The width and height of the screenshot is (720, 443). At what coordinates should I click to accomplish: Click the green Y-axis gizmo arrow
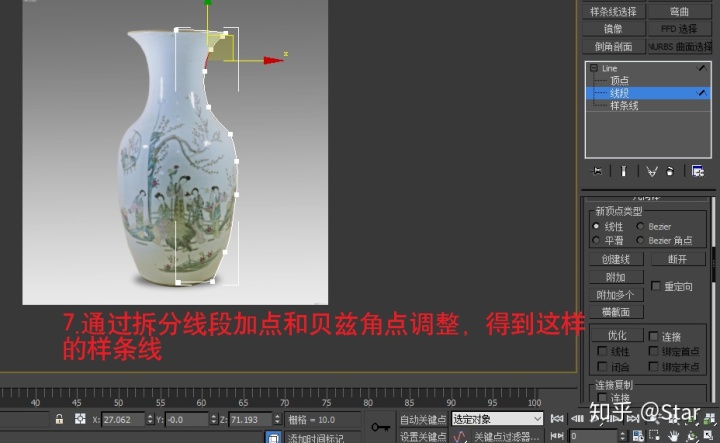208,4
